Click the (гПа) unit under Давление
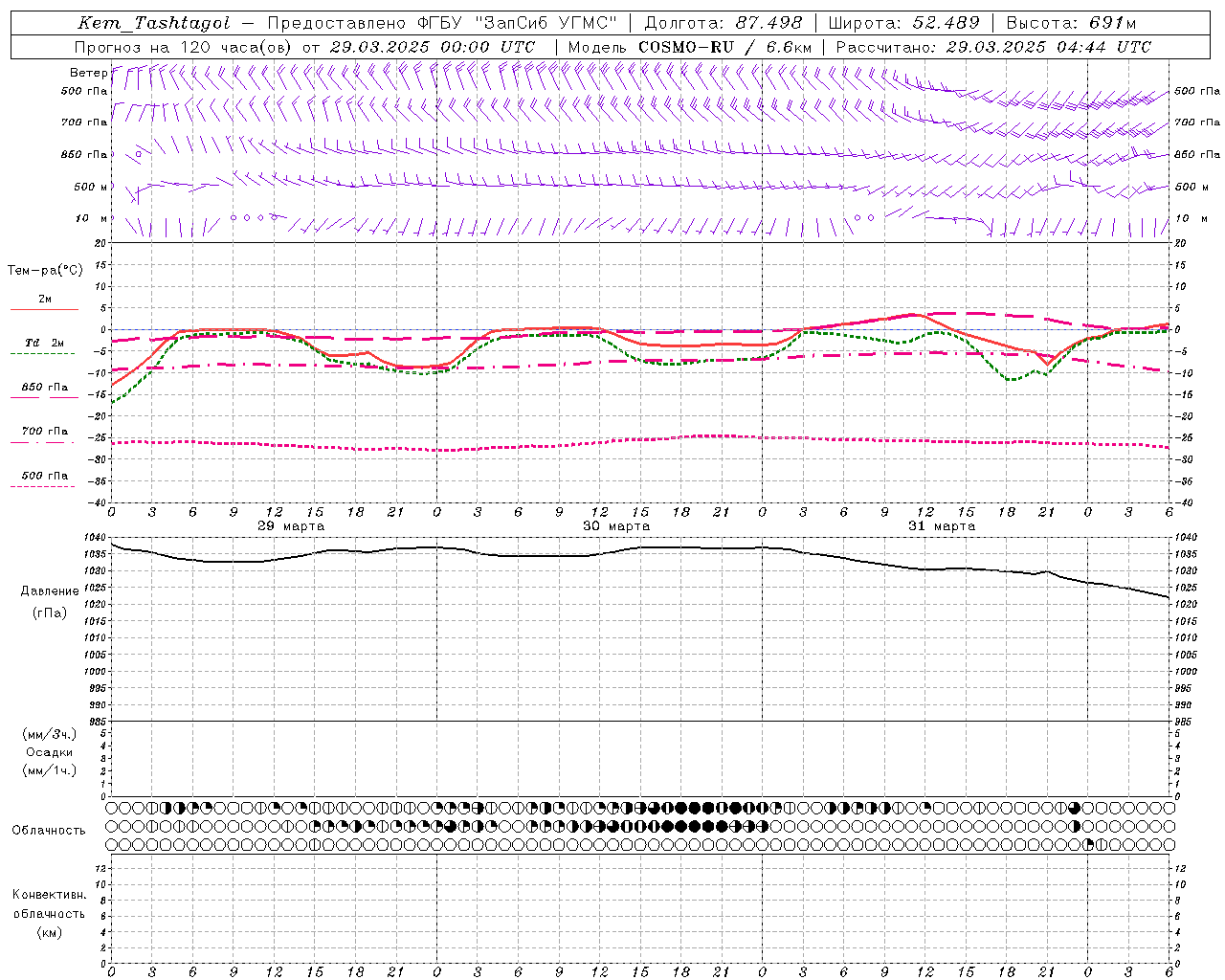The image size is (1225, 980). click(50, 612)
